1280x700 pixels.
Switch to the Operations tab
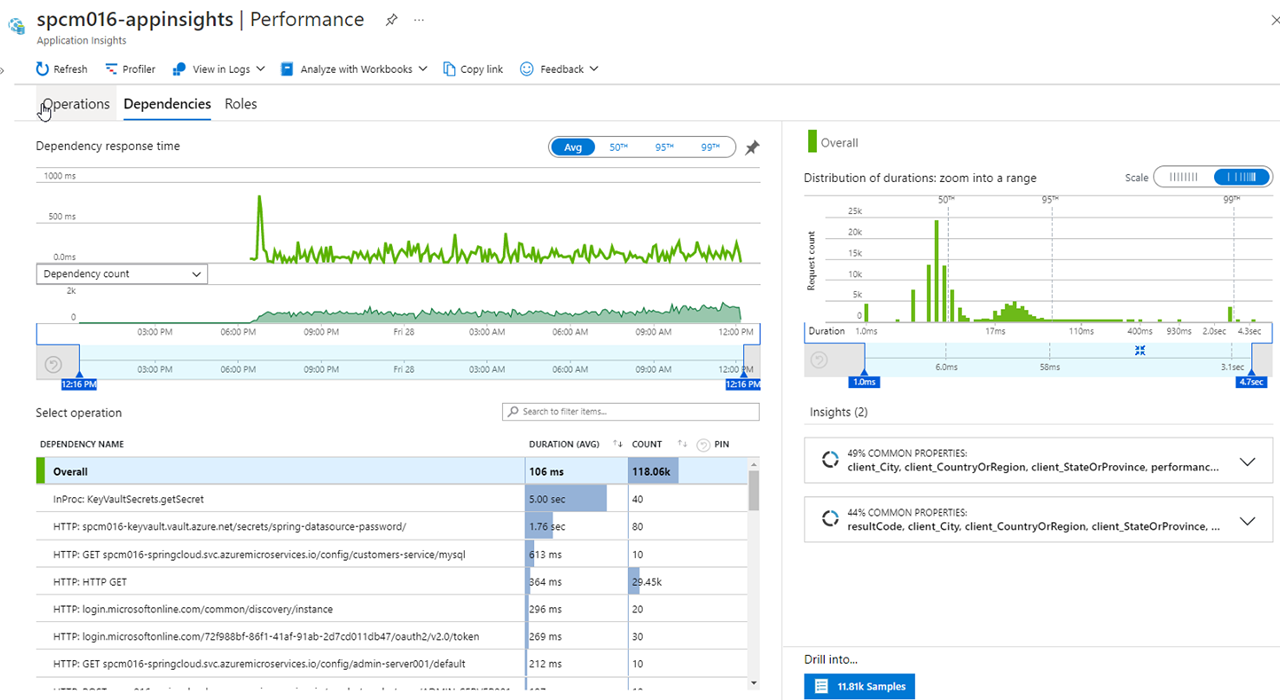[76, 104]
